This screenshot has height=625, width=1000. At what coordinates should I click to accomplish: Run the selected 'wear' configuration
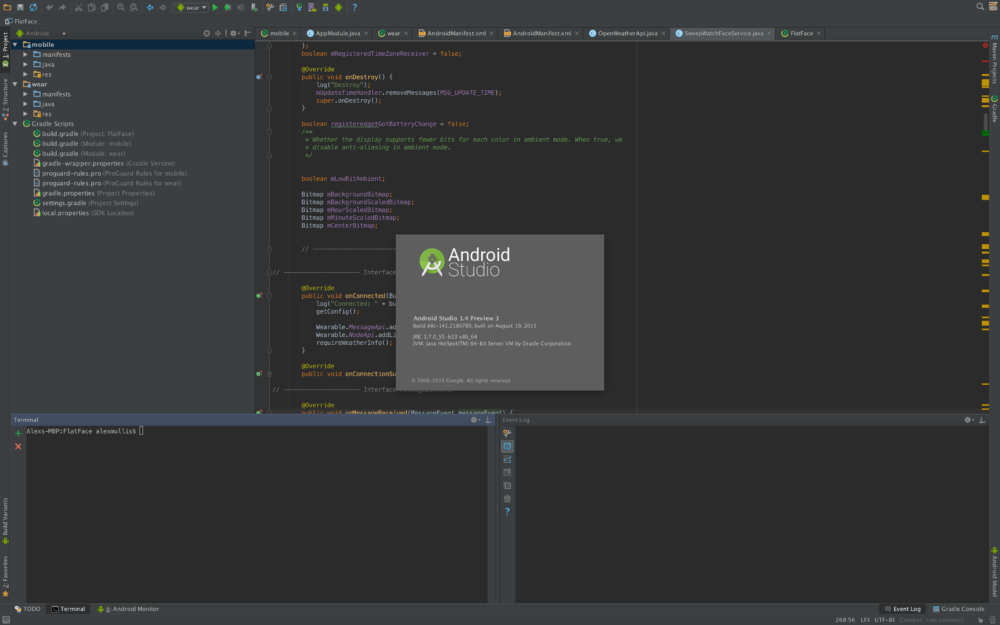(x=216, y=7)
